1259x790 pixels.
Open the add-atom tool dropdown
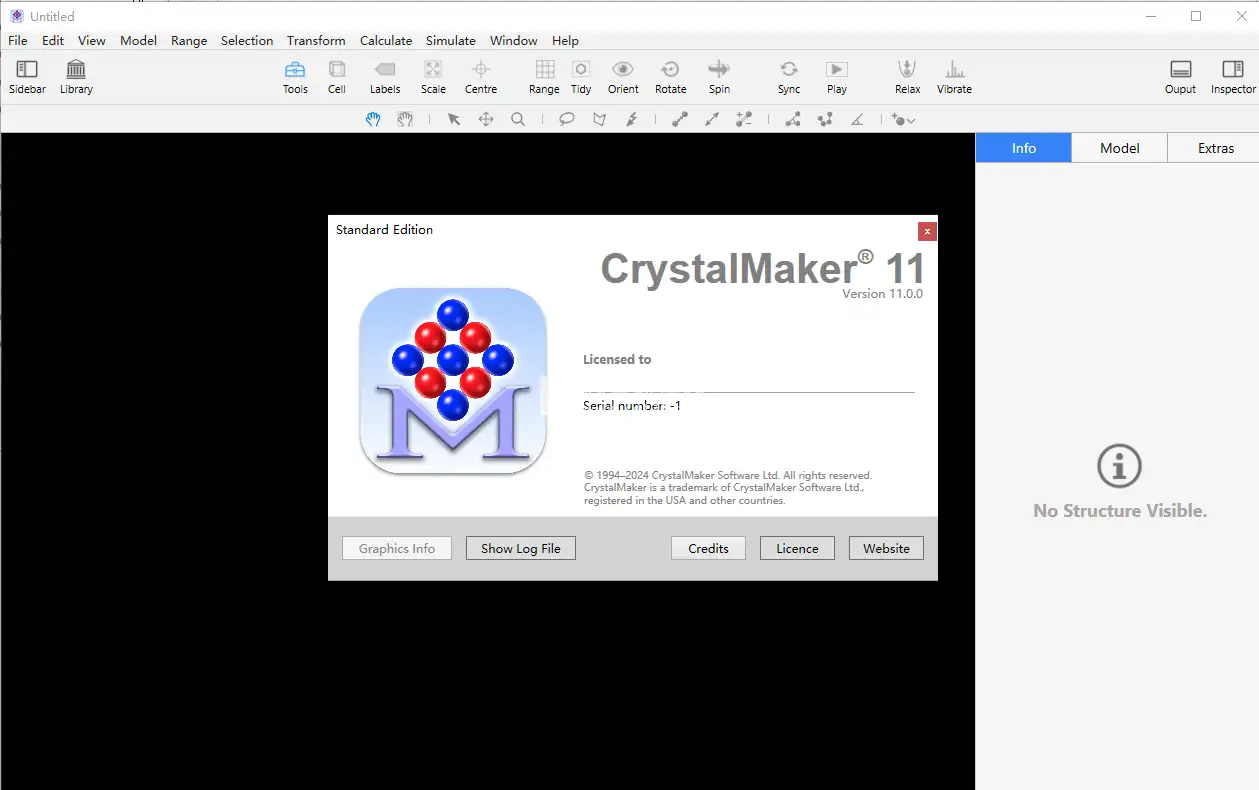tap(903, 119)
